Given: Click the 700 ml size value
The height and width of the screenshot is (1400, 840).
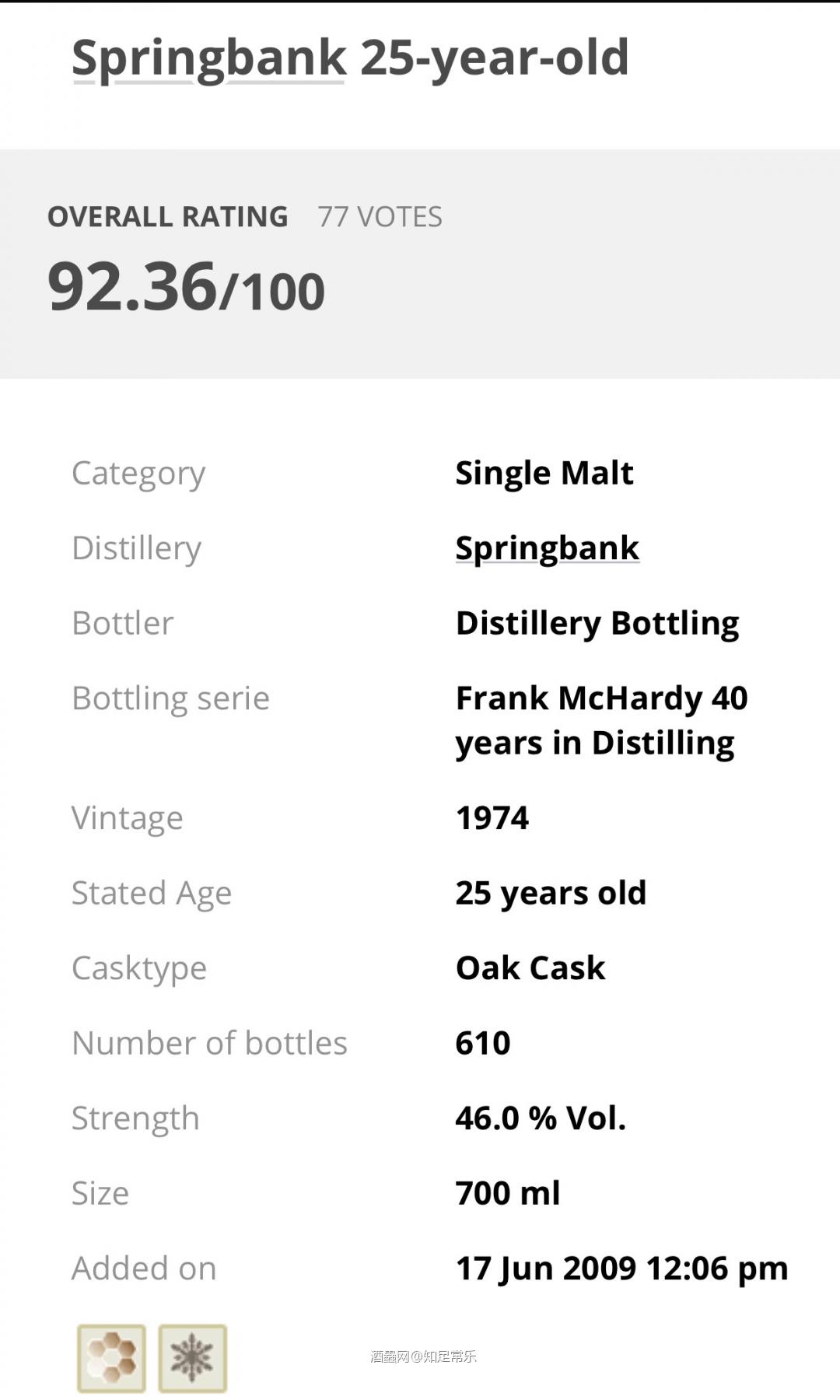Looking at the screenshot, I should click(508, 1193).
